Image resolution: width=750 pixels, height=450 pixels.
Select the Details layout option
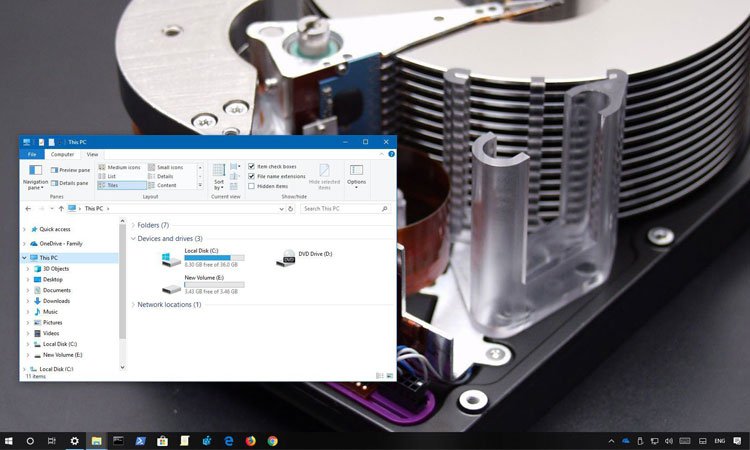point(164,176)
